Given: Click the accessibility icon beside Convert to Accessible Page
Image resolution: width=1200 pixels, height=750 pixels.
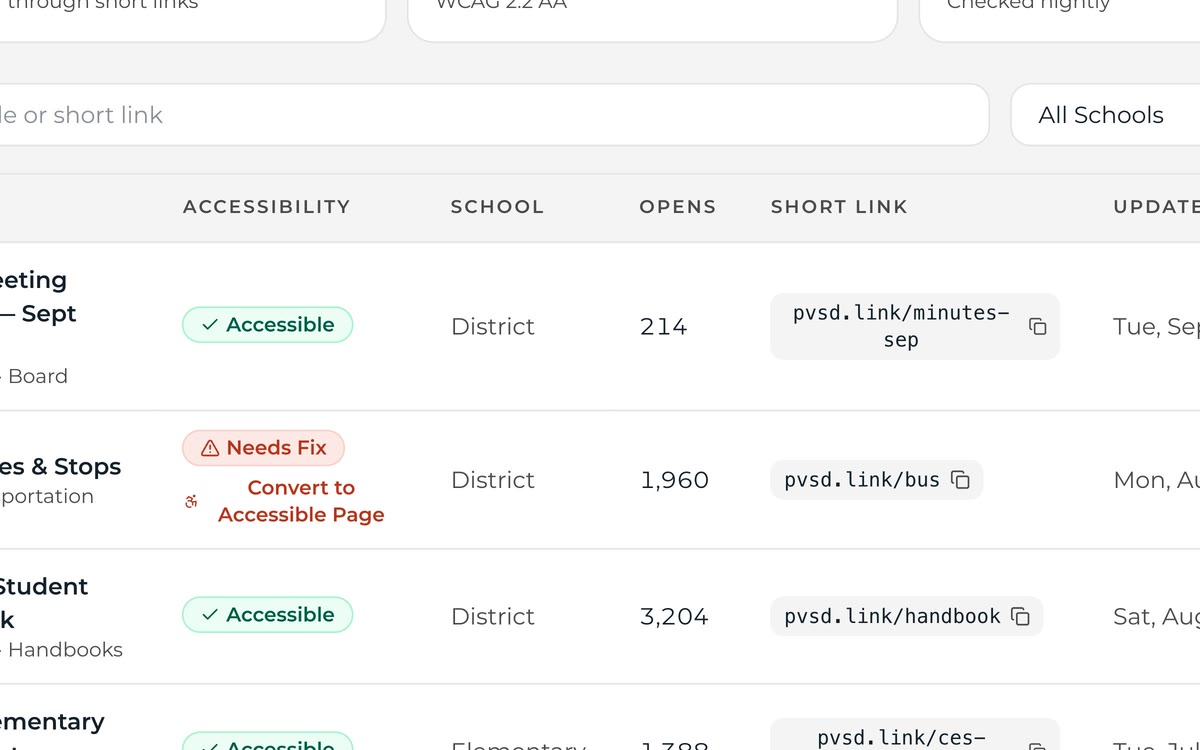Looking at the screenshot, I should [x=191, y=501].
